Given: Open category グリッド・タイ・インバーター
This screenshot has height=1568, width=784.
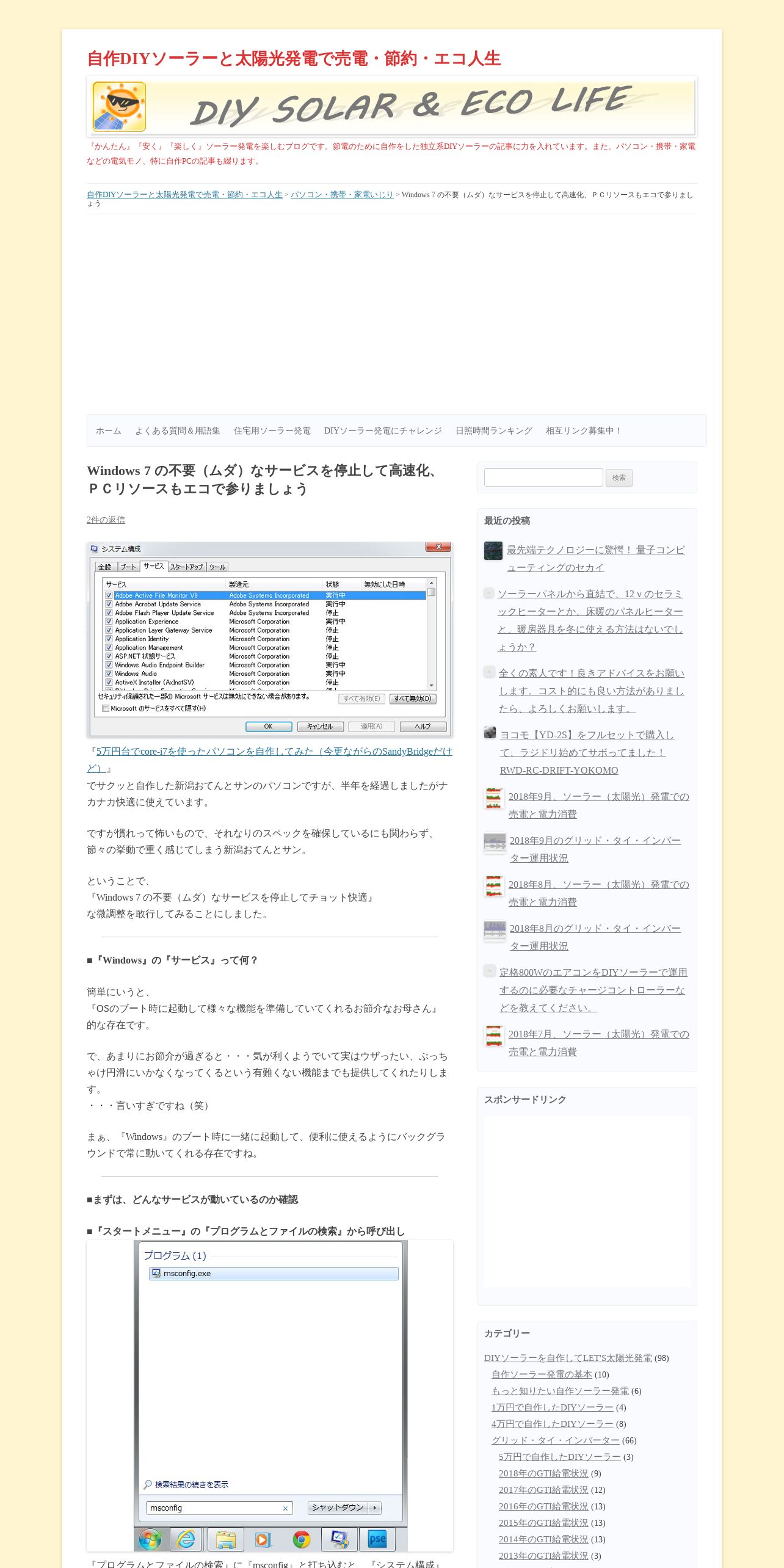Looking at the screenshot, I should pyautogui.click(x=556, y=1440).
